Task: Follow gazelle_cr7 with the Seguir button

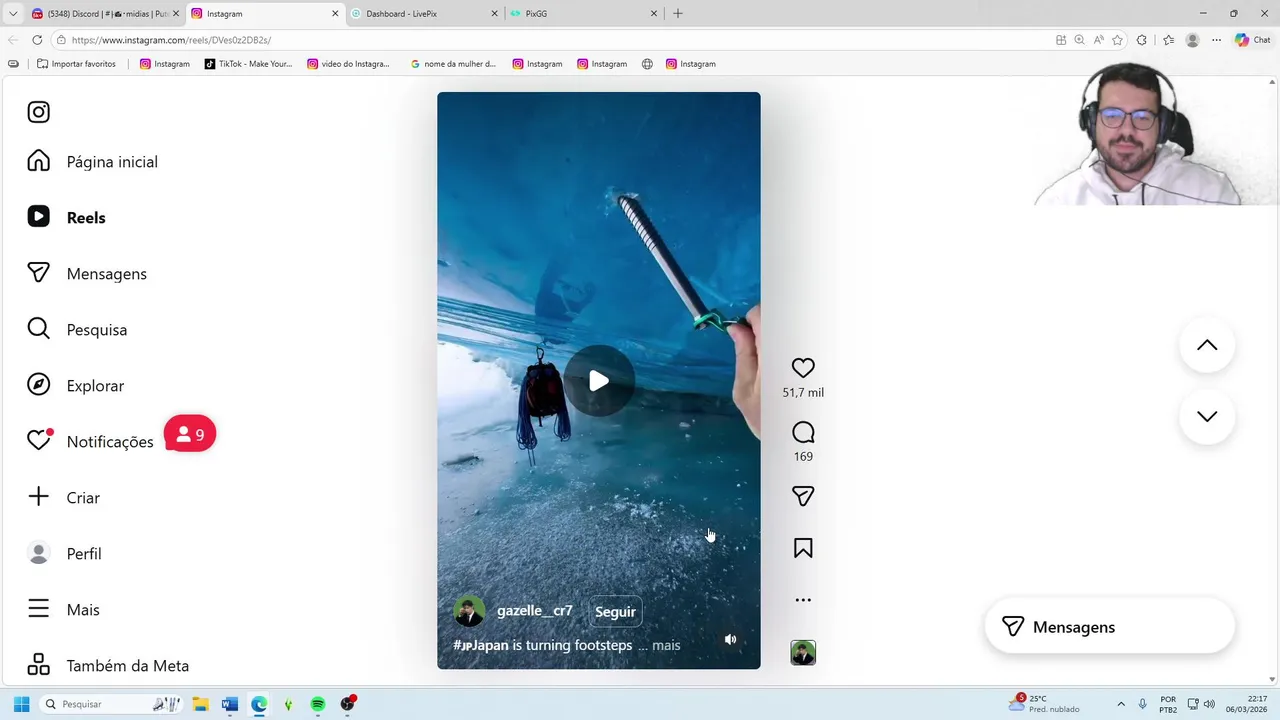Action: (615, 612)
